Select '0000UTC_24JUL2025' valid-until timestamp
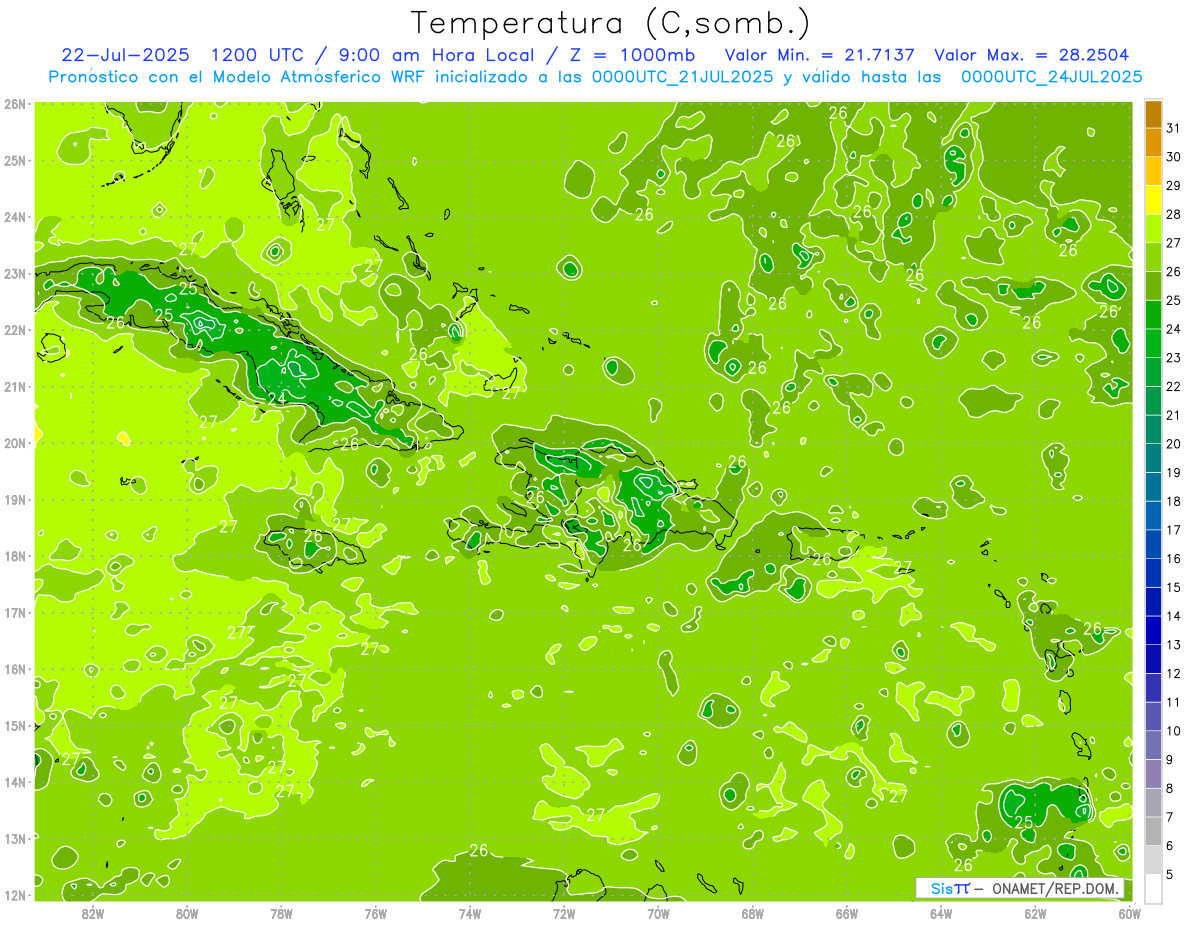Screen dimensions: 1200x927 [1051, 76]
